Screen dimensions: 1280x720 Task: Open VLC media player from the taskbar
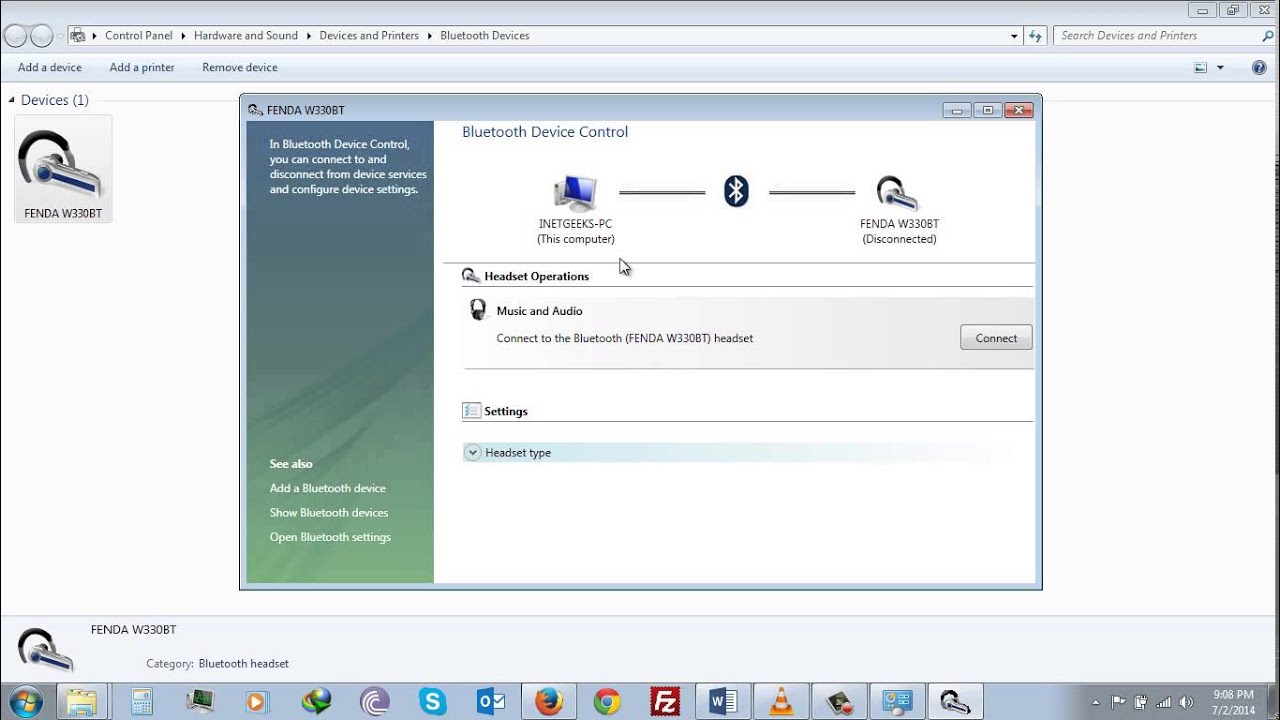(781, 702)
